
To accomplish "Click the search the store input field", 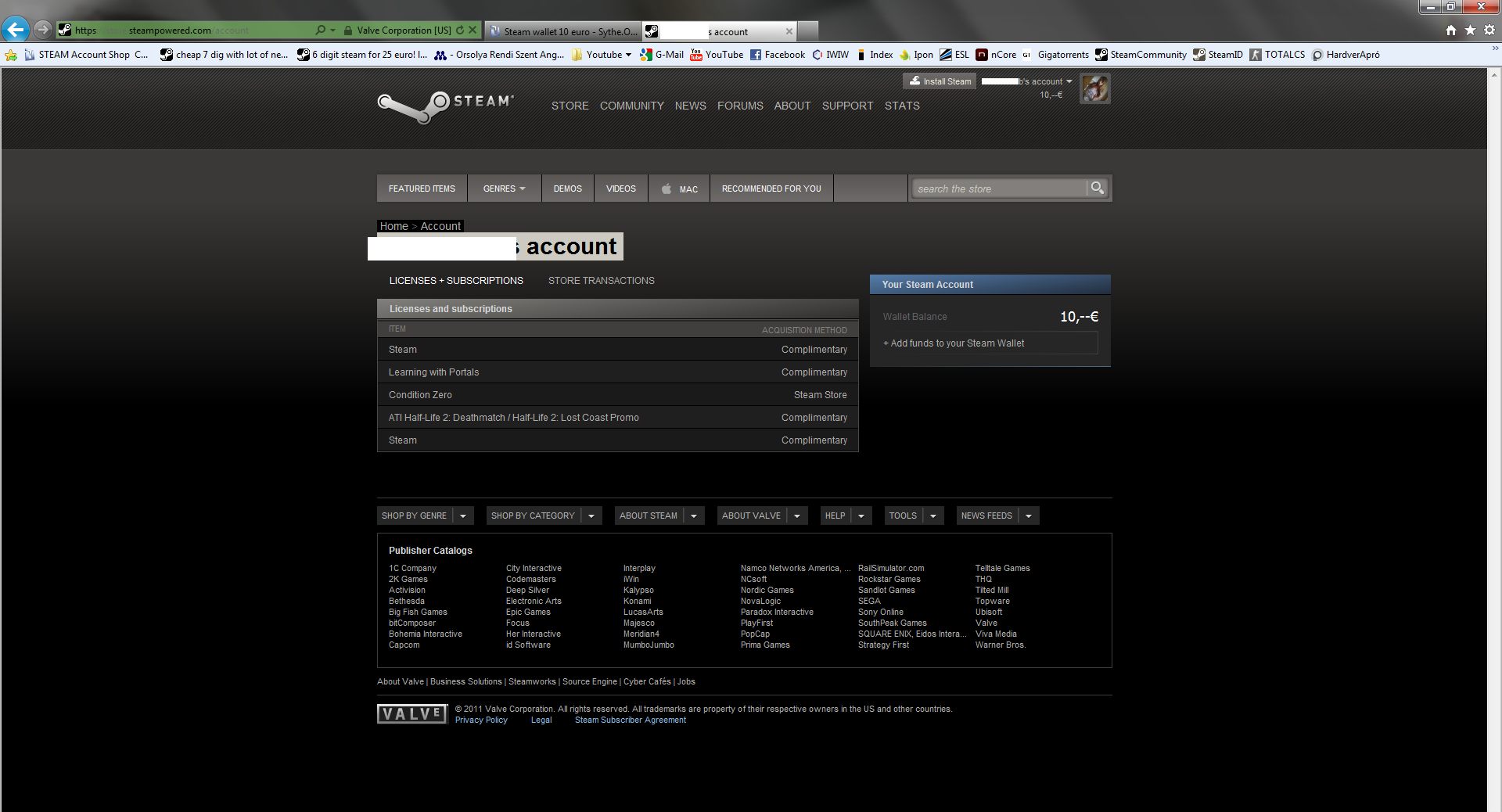I will click(x=1000, y=189).
